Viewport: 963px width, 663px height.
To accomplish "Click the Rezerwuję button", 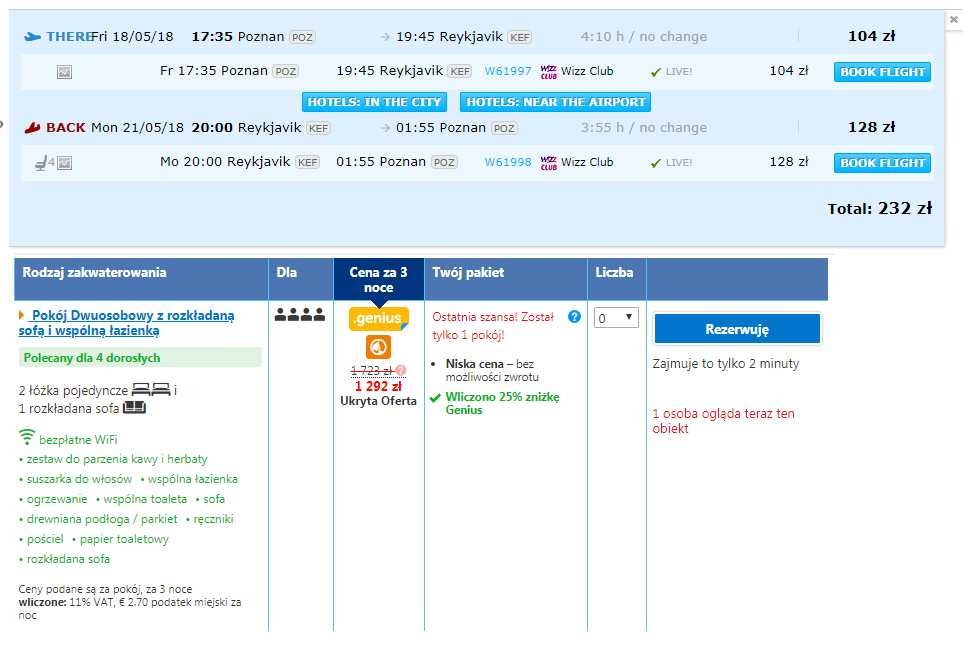I will coord(737,329).
